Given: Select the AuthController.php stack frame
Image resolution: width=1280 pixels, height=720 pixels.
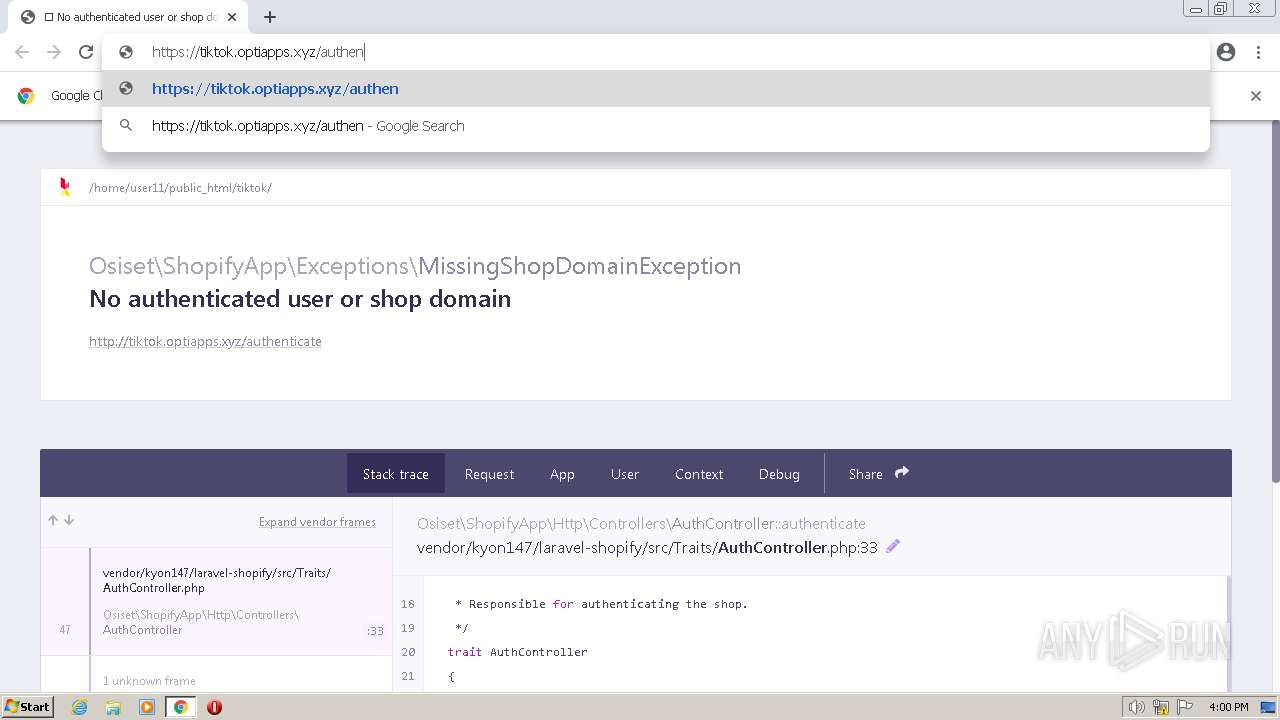Looking at the screenshot, I should tap(216, 601).
